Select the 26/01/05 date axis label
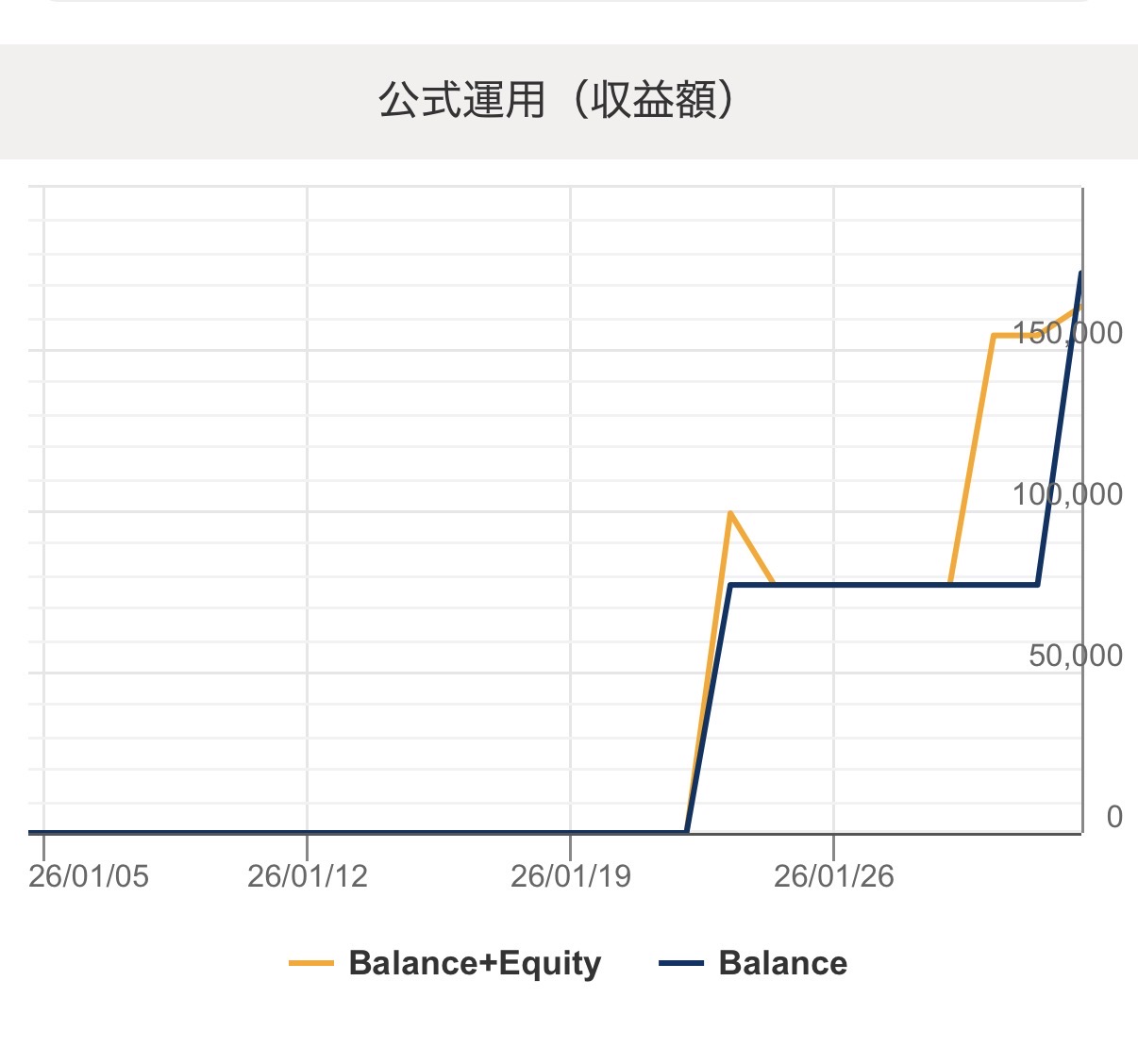Screen dimensions: 1138x1064 pos(89,876)
